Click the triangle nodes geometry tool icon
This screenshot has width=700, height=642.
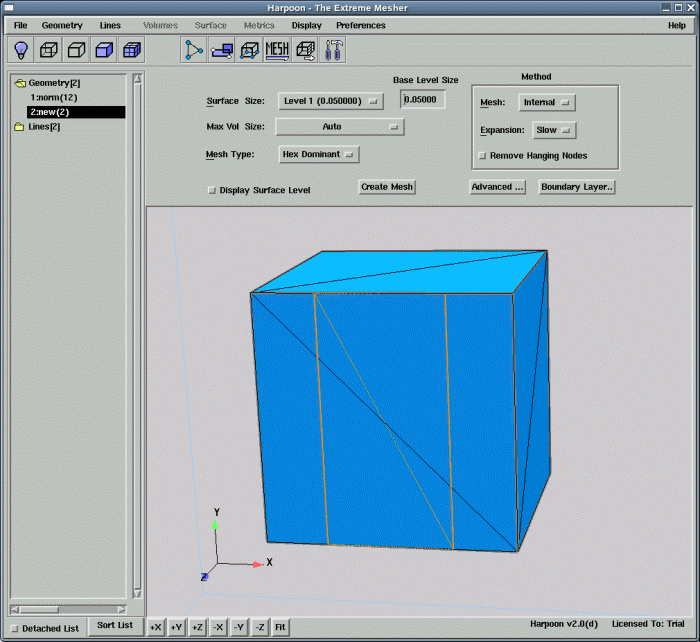coord(194,50)
